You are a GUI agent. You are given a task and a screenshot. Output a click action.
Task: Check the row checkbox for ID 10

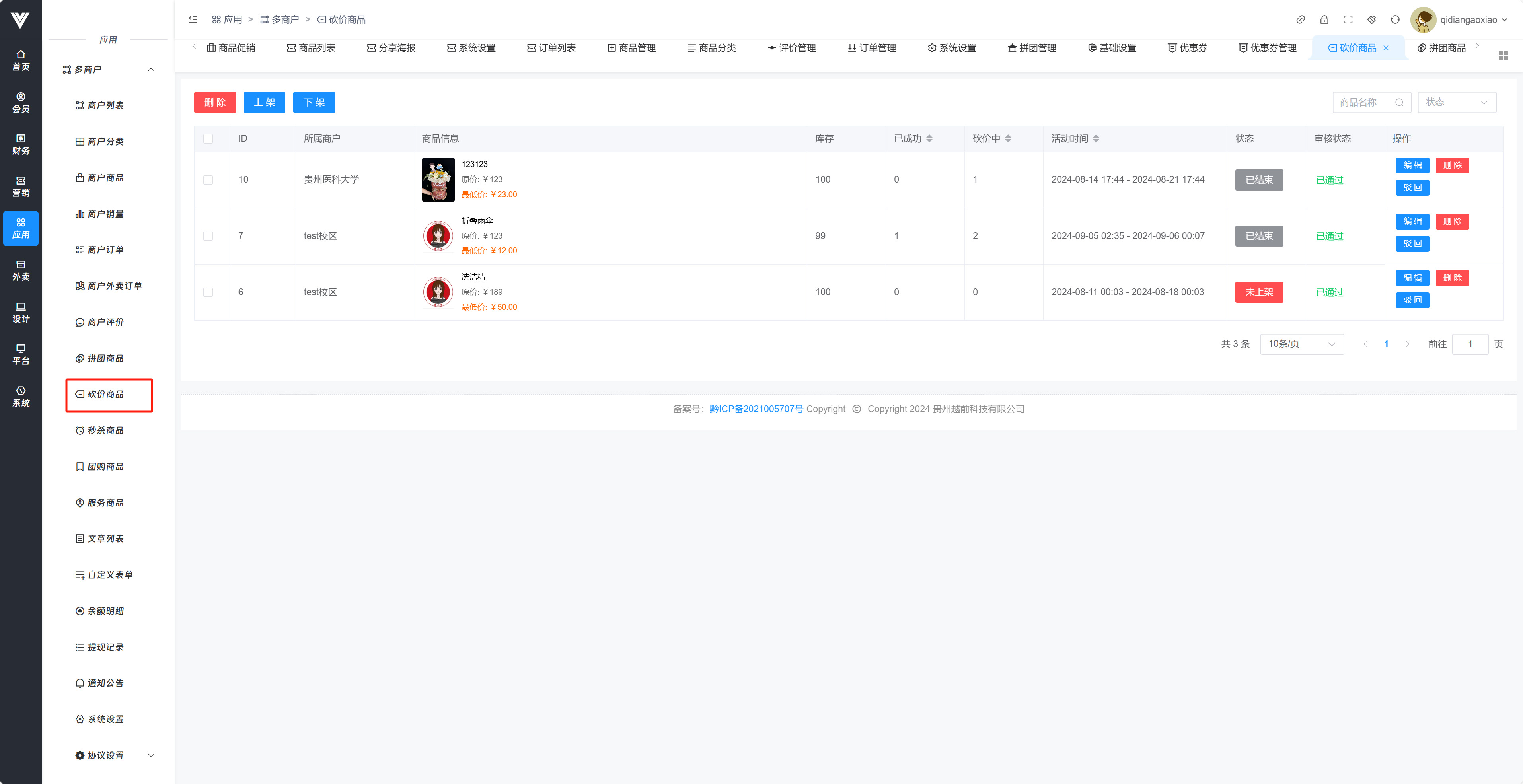coord(208,180)
